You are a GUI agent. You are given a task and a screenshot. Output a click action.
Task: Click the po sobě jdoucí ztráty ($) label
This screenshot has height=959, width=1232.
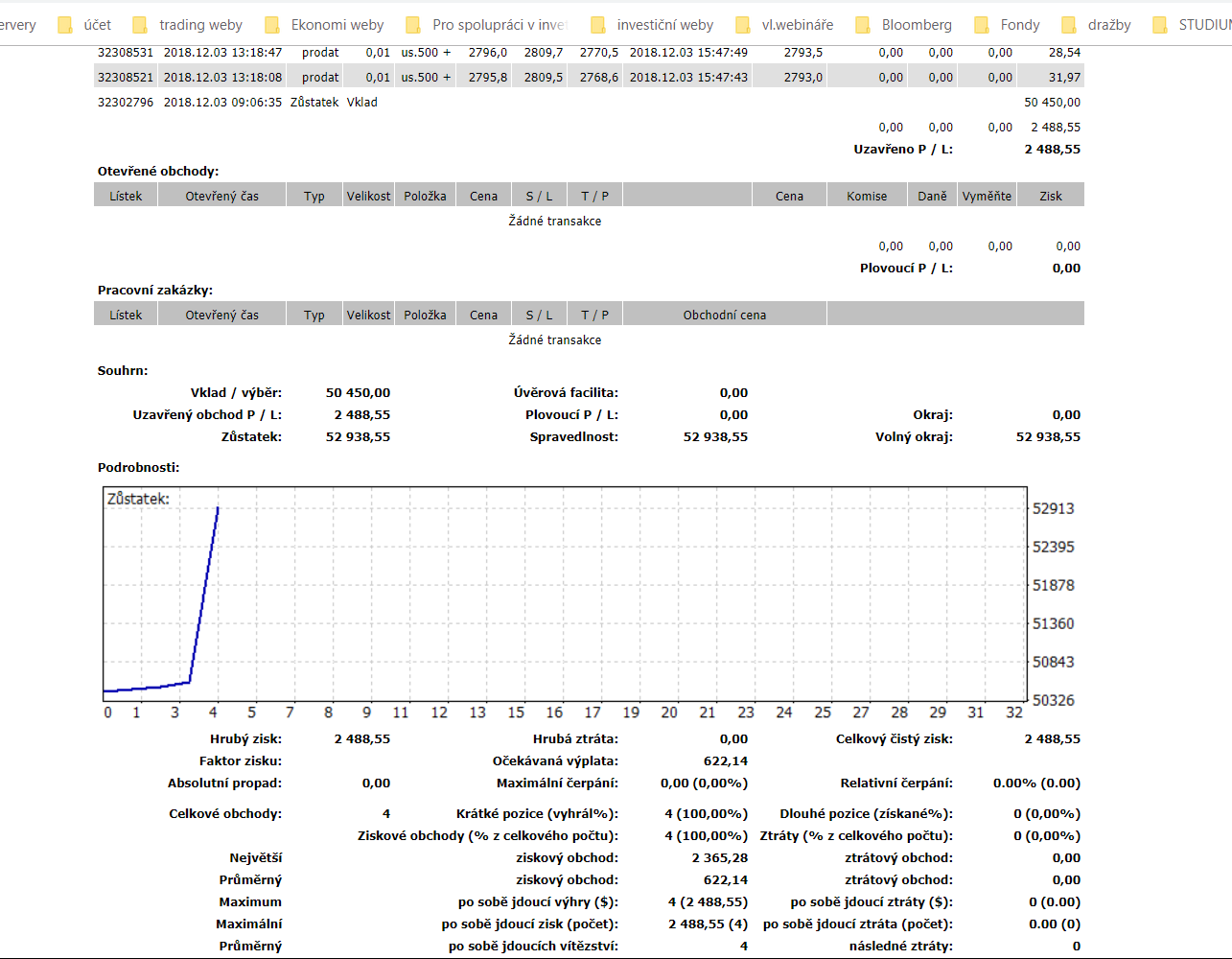pos(872,902)
